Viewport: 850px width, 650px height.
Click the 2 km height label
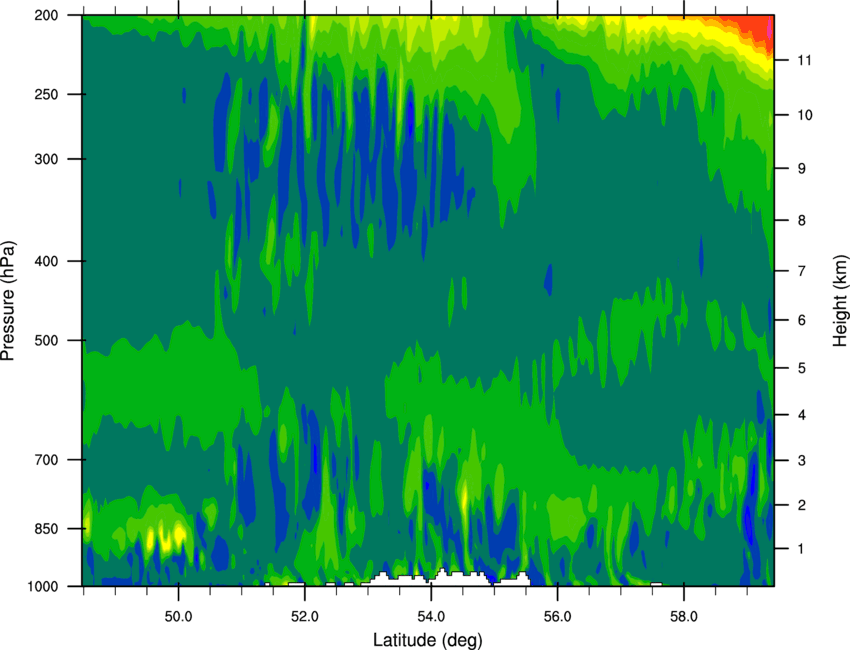(802, 505)
